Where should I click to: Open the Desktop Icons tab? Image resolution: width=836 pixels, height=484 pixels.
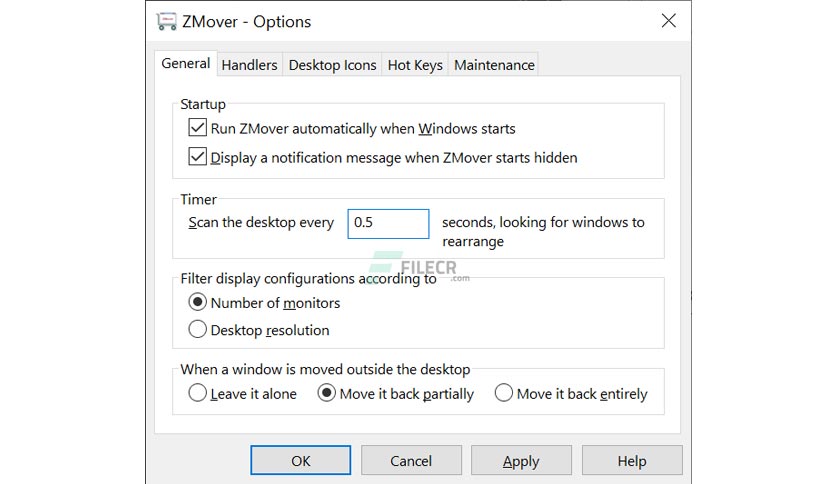click(x=332, y=65)
